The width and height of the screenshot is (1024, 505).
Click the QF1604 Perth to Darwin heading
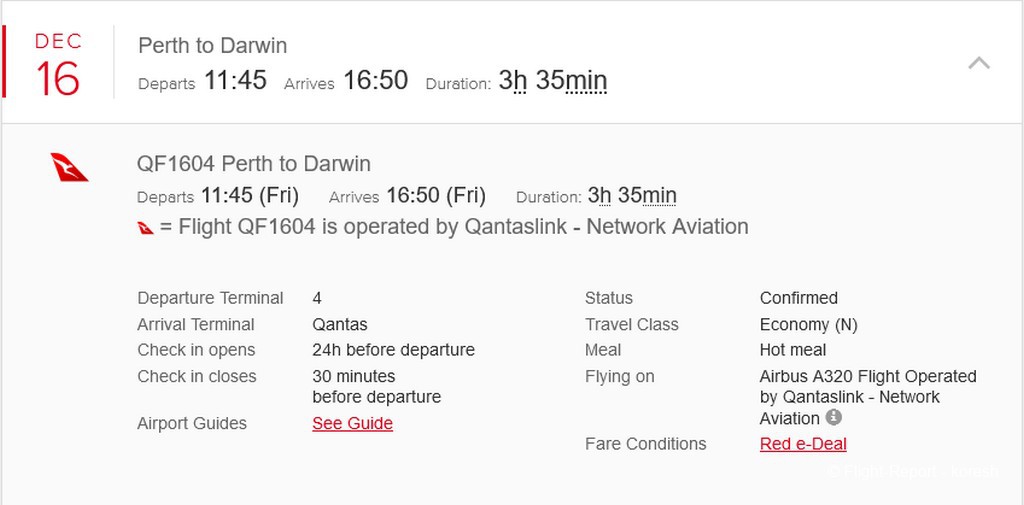(254, 163)
